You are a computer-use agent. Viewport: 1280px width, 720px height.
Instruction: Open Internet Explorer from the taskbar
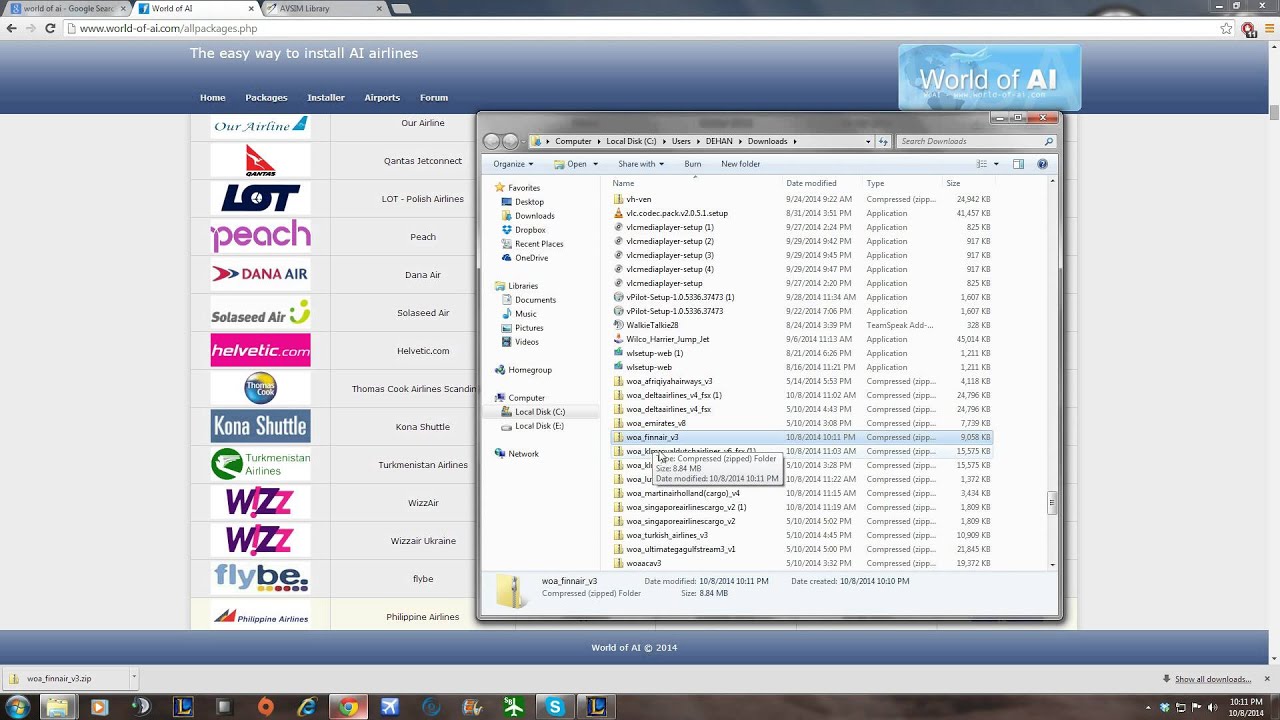pos(307,707)
